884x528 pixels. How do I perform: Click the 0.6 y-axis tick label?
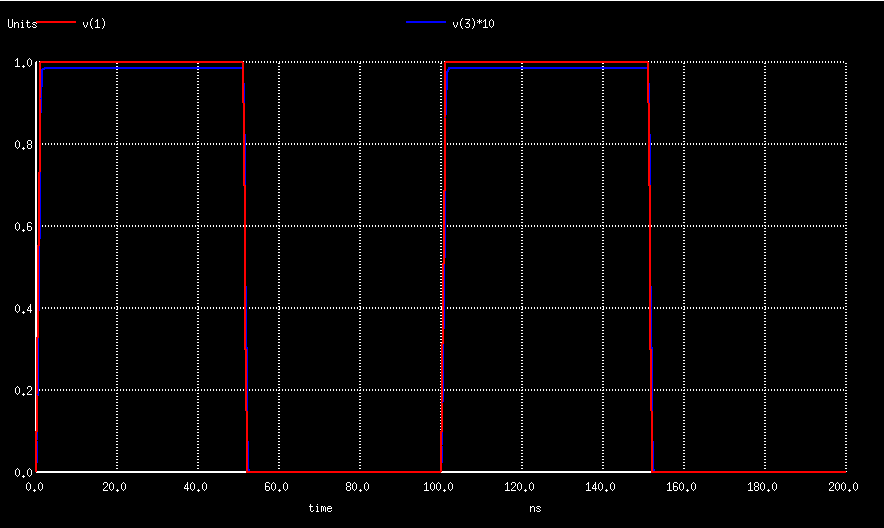(x=23, y=227)
